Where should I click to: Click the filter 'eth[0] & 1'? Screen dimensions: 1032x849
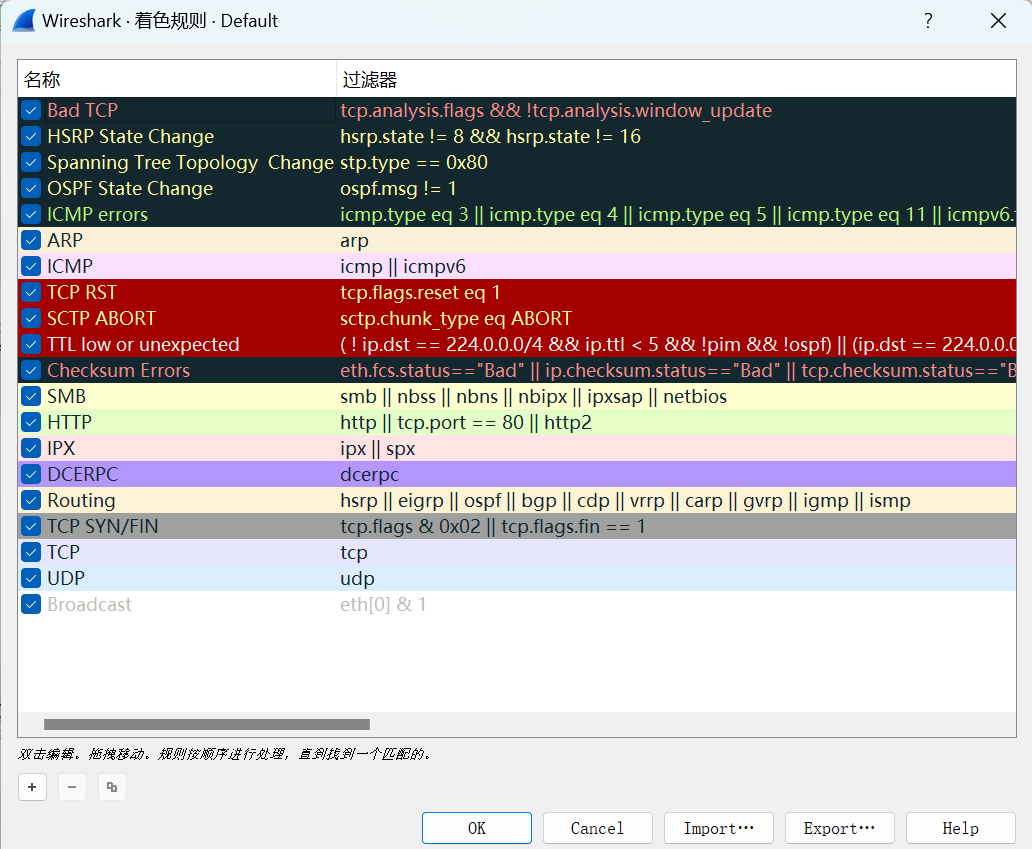(x=383, y=604)
